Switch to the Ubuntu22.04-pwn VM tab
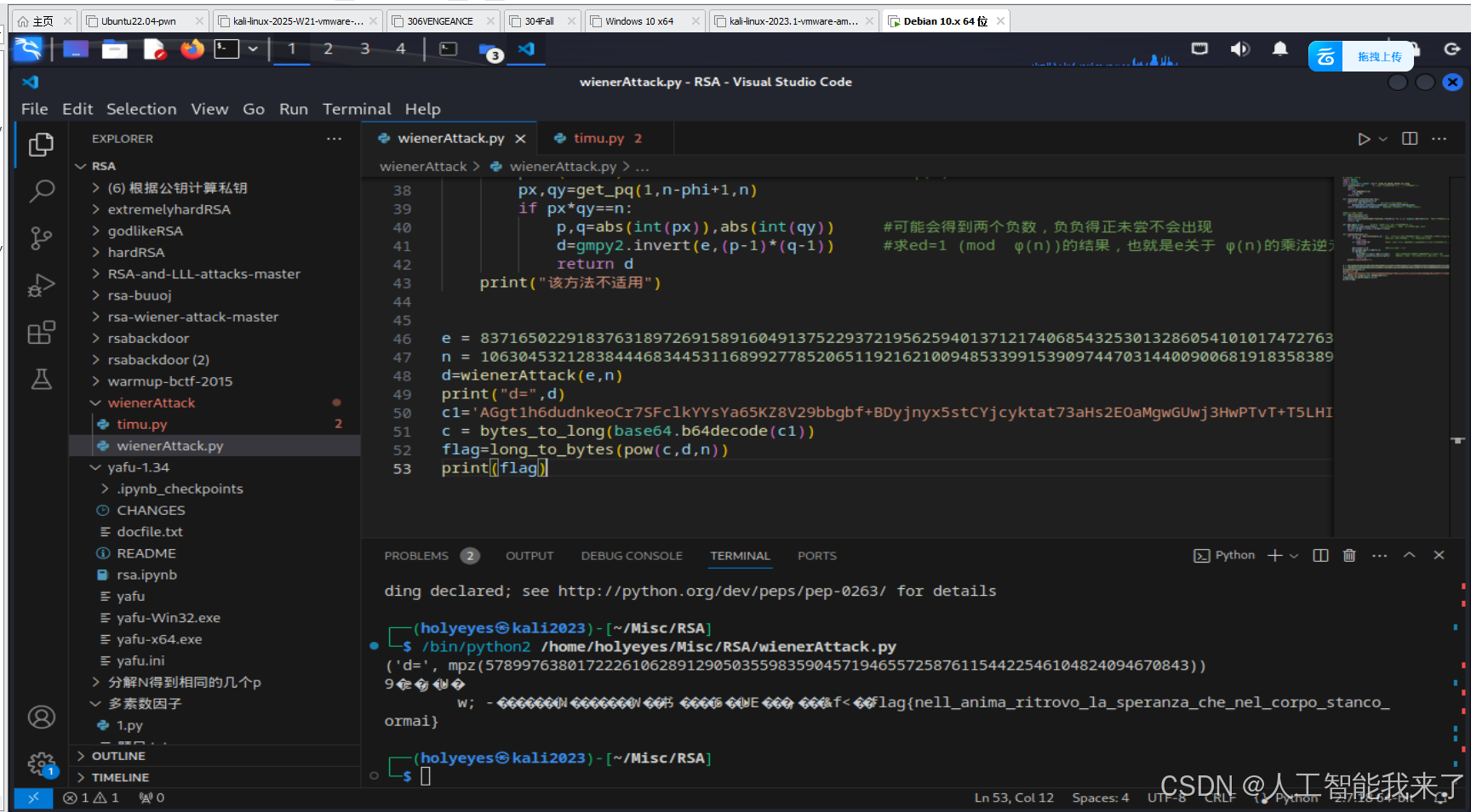This screenshot has height=812, width=1471. point(146,21)
